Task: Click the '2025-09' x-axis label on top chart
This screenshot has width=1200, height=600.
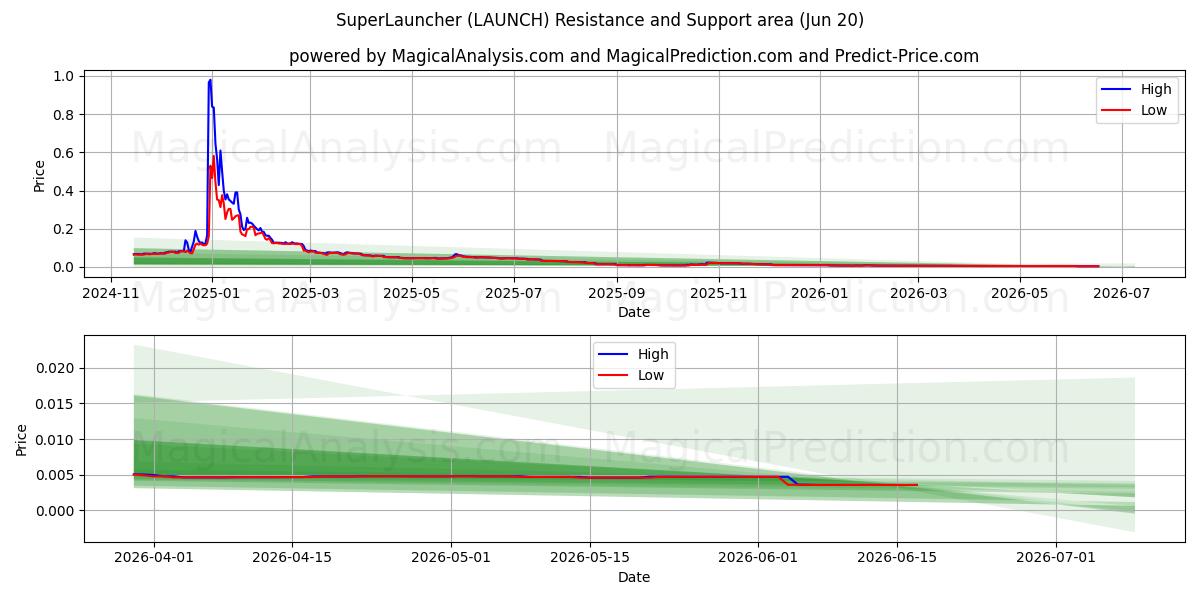Action: 616,294
